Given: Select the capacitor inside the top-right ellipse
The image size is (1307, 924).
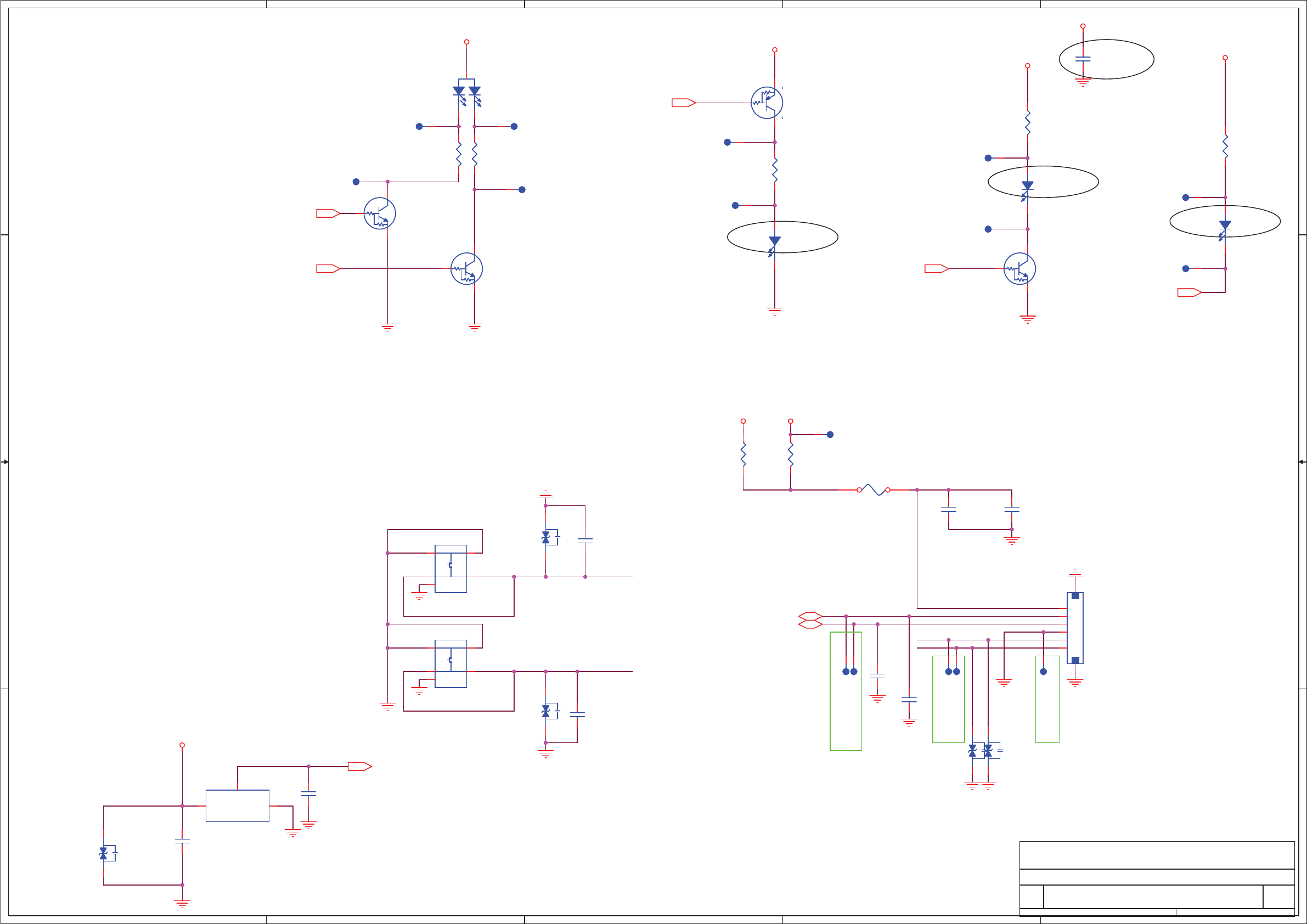Looking at the screenshot, I should pyautogui.click(x=1083, y=59).
